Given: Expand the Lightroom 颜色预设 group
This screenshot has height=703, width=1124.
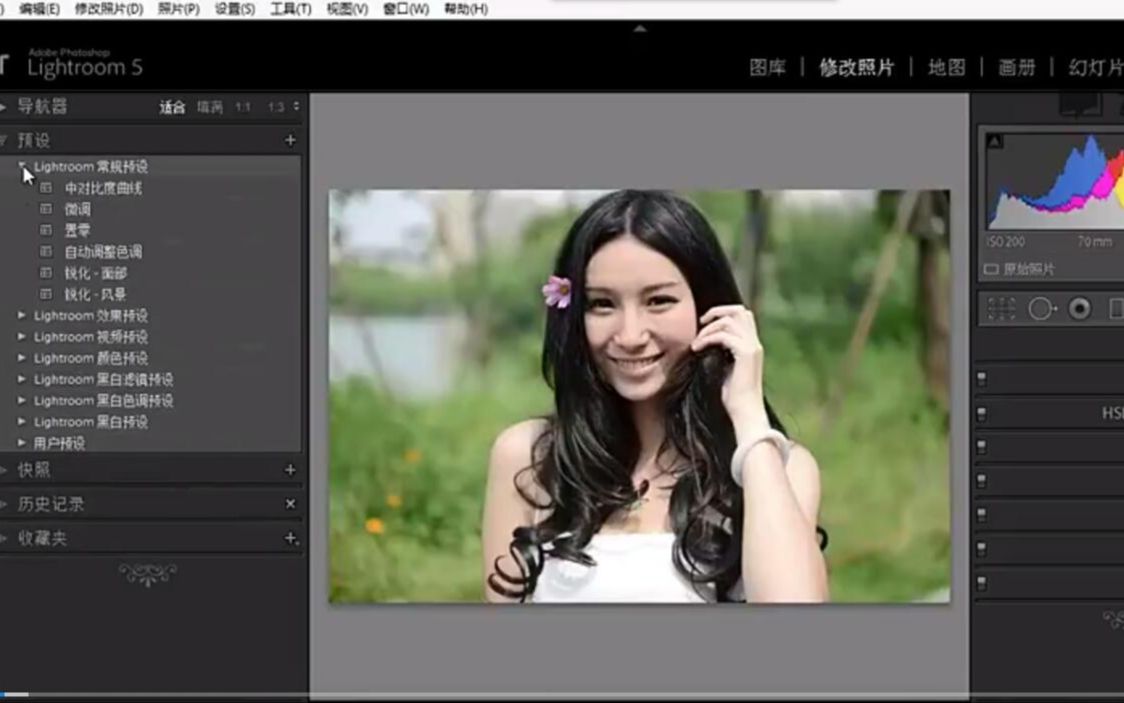Looking at the screenshot, I should pyautogui.click(x=20, y=358).
